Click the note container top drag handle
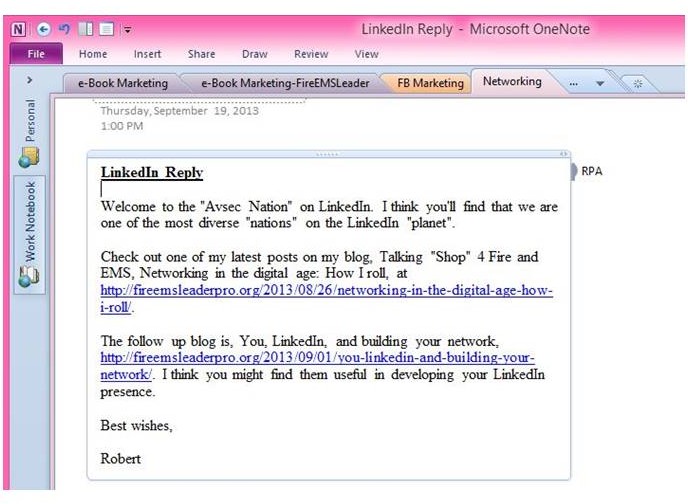This screenshot has height=504, width=688. pyautogui.click(x=327, y=154)
